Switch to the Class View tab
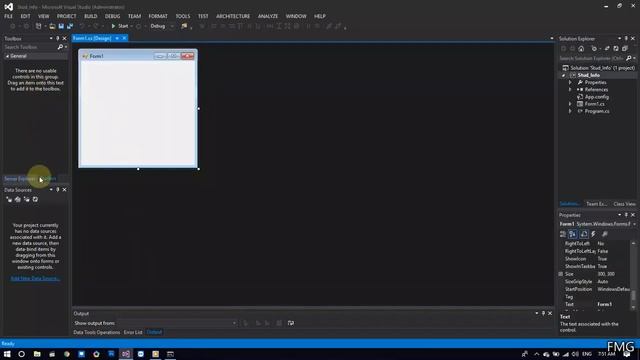The height and width of the screenshot is (360, 640). 624,204
